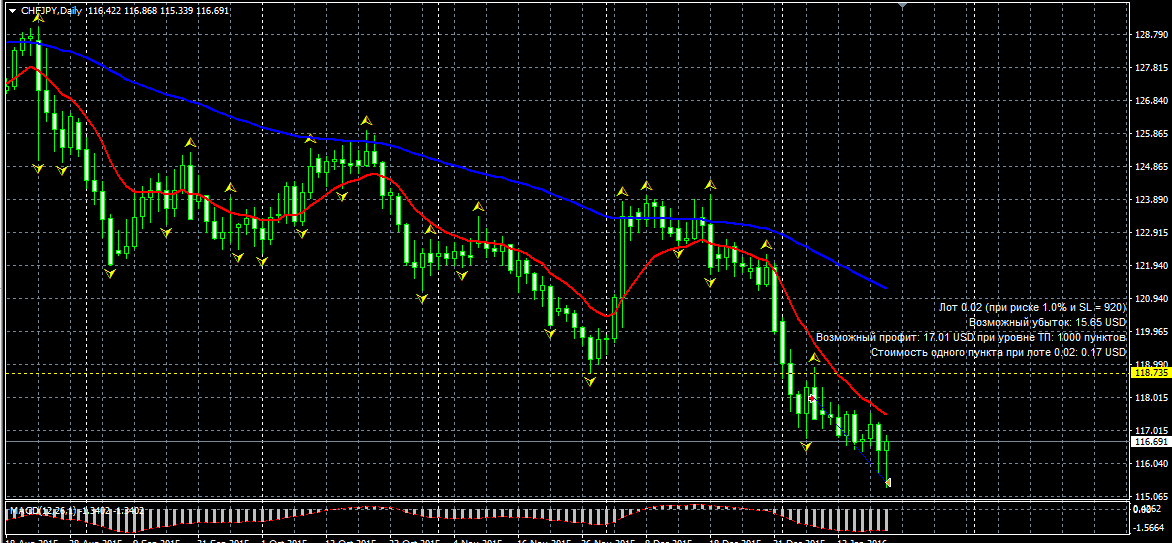
Task: Click fractal up arrow just above yellow dashed line
Action: [815, 359]
